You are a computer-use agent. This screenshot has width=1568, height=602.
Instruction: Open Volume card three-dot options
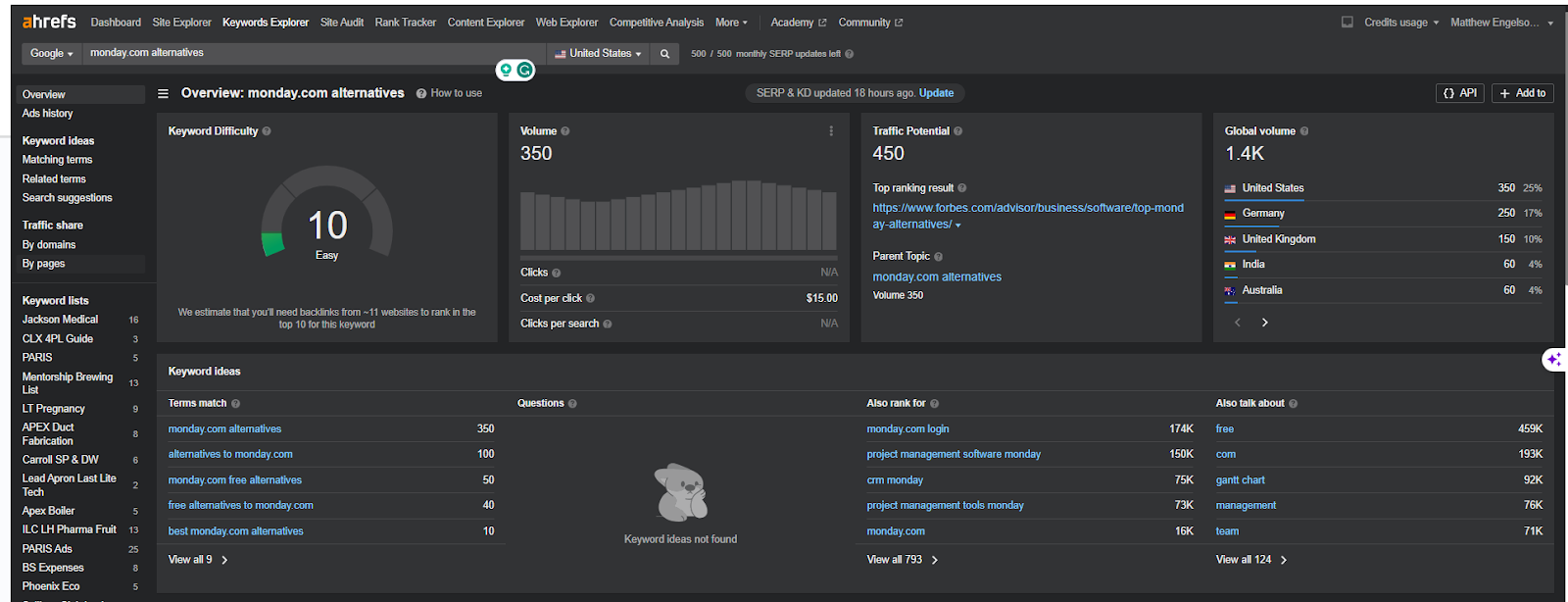[831, 131]
